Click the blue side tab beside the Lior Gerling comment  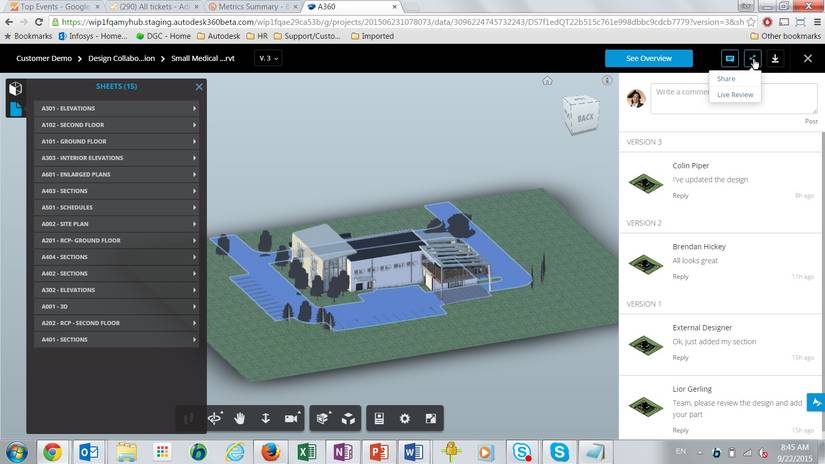pyautogui.click(x=816, y=402)
